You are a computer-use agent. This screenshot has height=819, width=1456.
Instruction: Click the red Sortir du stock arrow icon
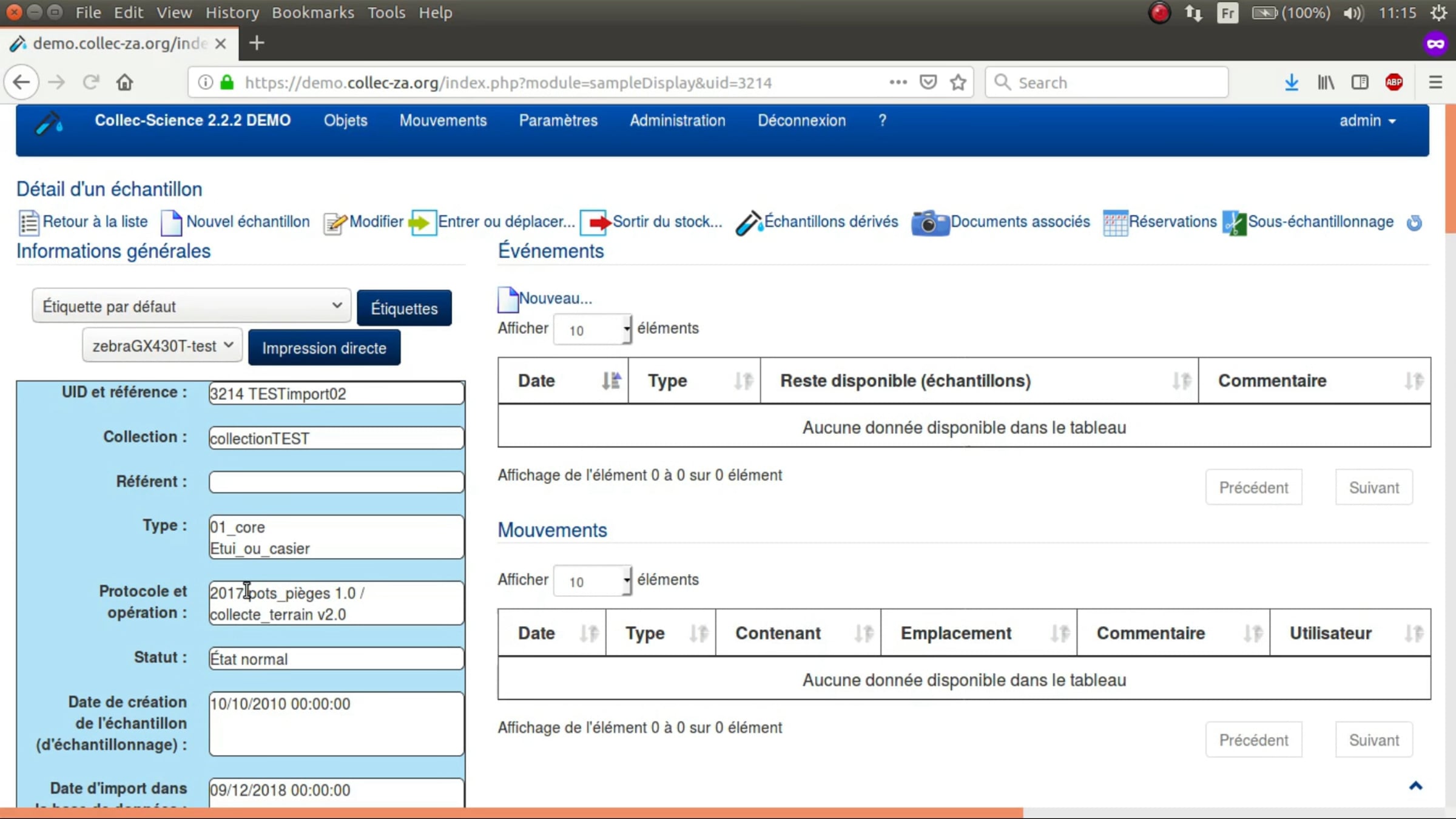coord(595,223)
